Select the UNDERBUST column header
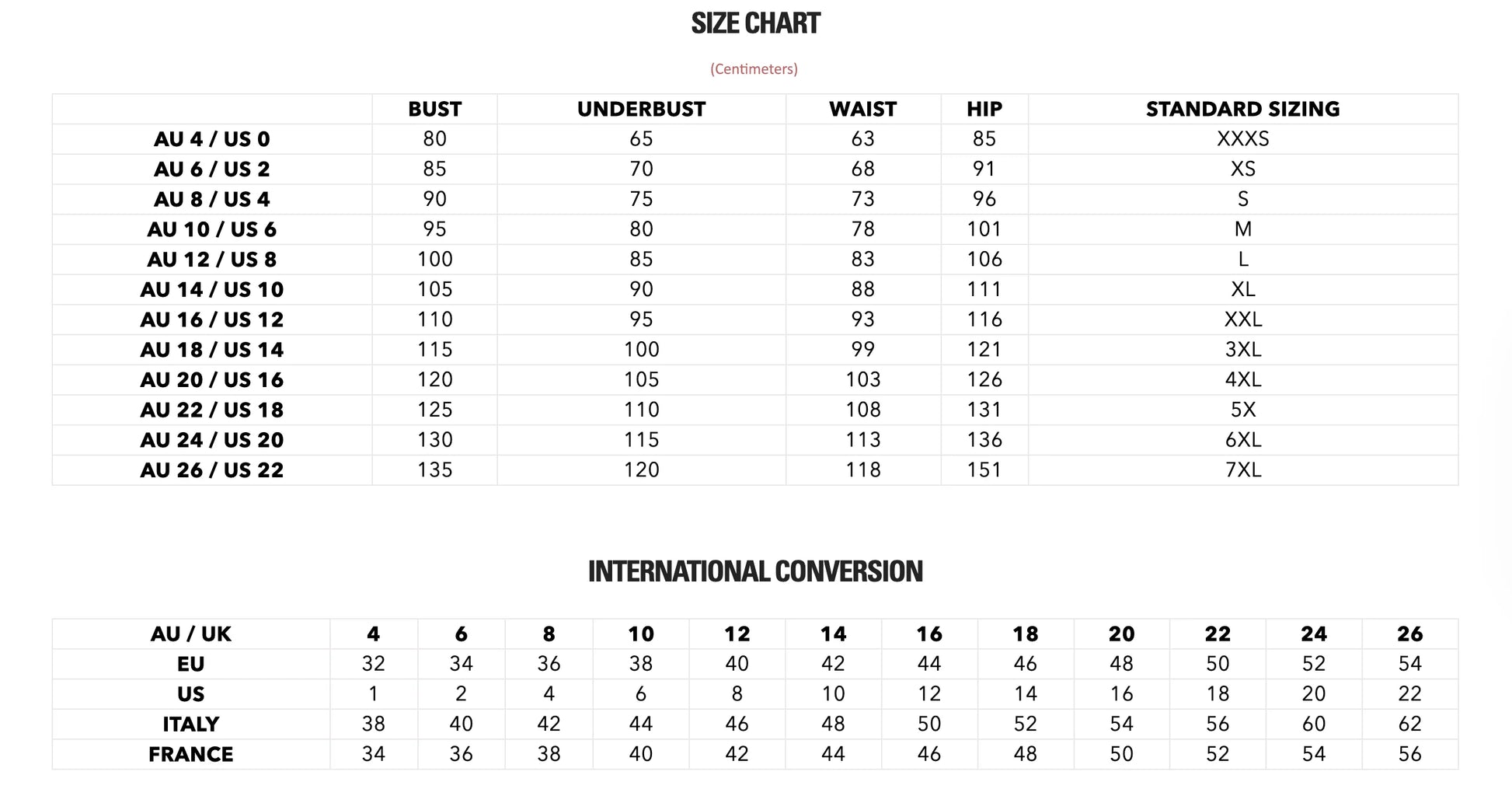Screen dimensions: 1512x803 [641, 110]
